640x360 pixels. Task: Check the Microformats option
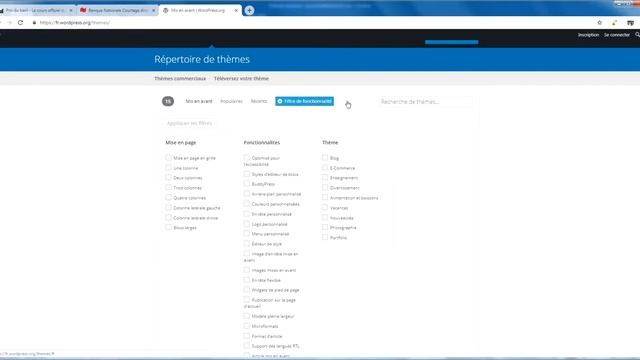247,326
